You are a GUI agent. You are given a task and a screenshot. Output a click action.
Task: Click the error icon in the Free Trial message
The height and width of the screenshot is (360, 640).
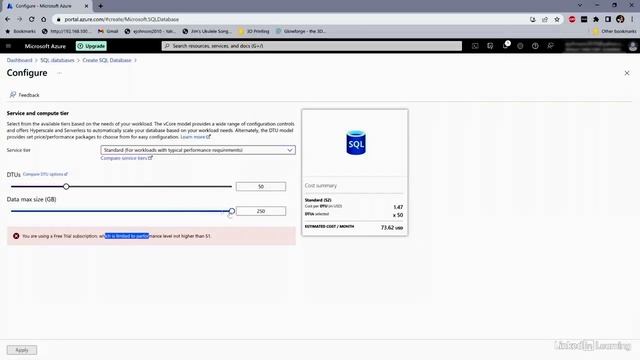click(16, 236)
